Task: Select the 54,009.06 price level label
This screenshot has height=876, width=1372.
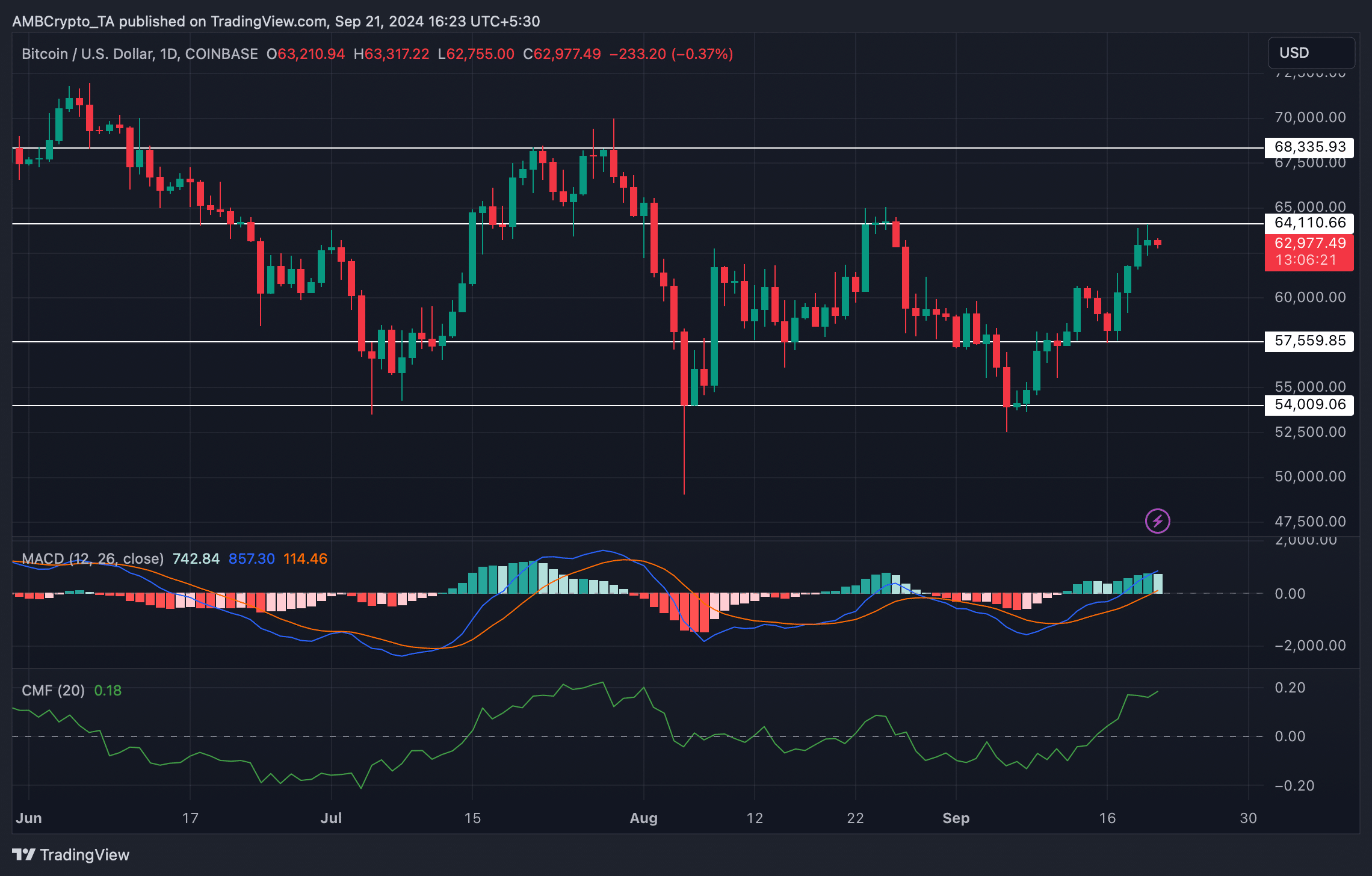Action: click(x=1309, y=405)
